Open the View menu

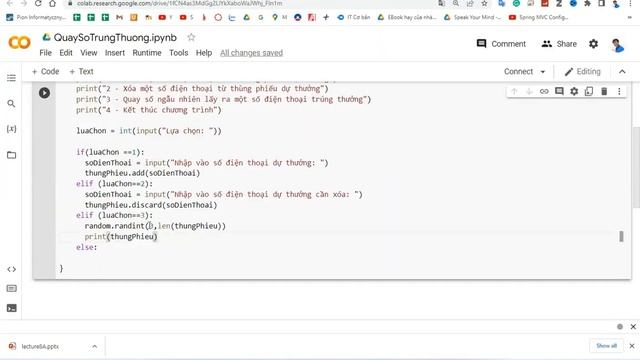(x=89, y=53)
